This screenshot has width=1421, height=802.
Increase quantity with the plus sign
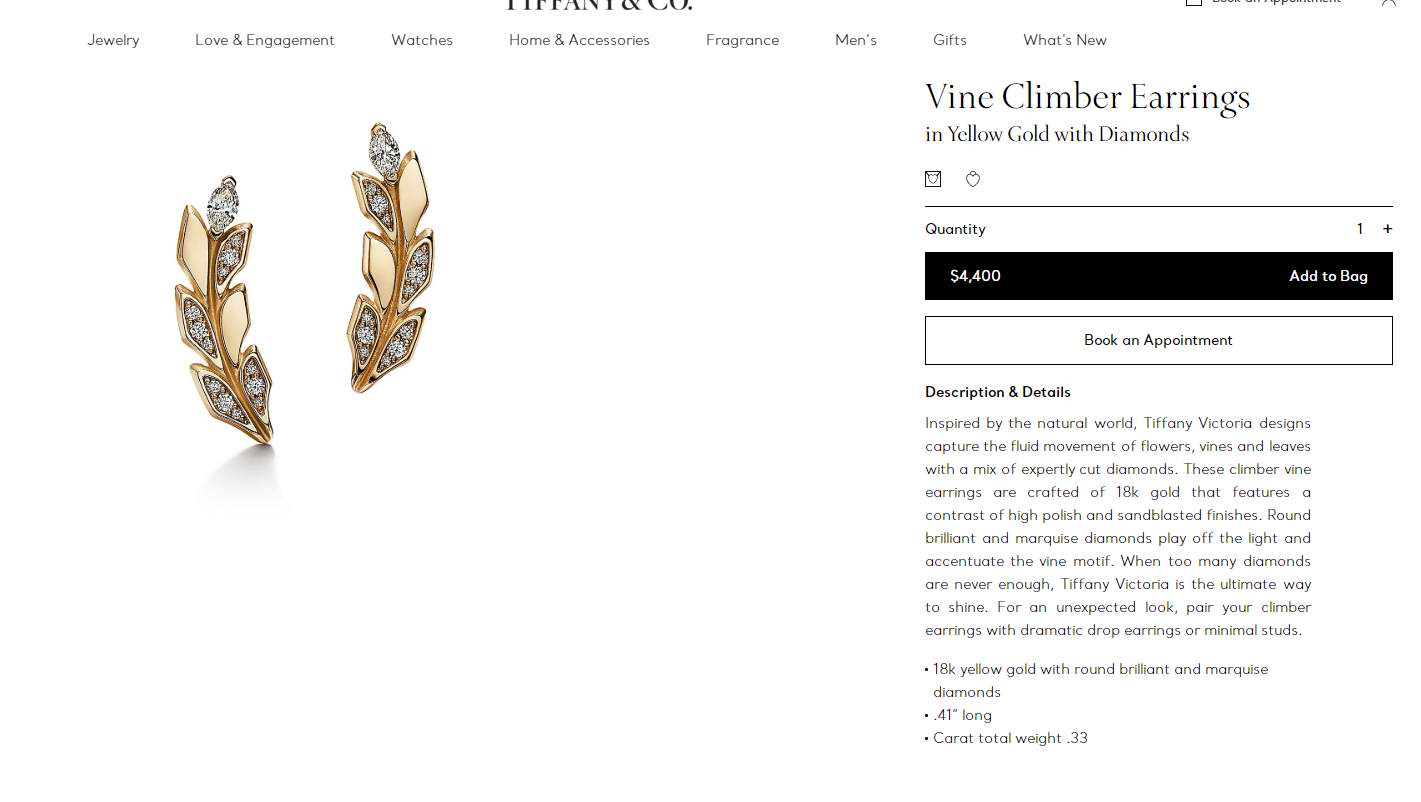click(1387, 229)
